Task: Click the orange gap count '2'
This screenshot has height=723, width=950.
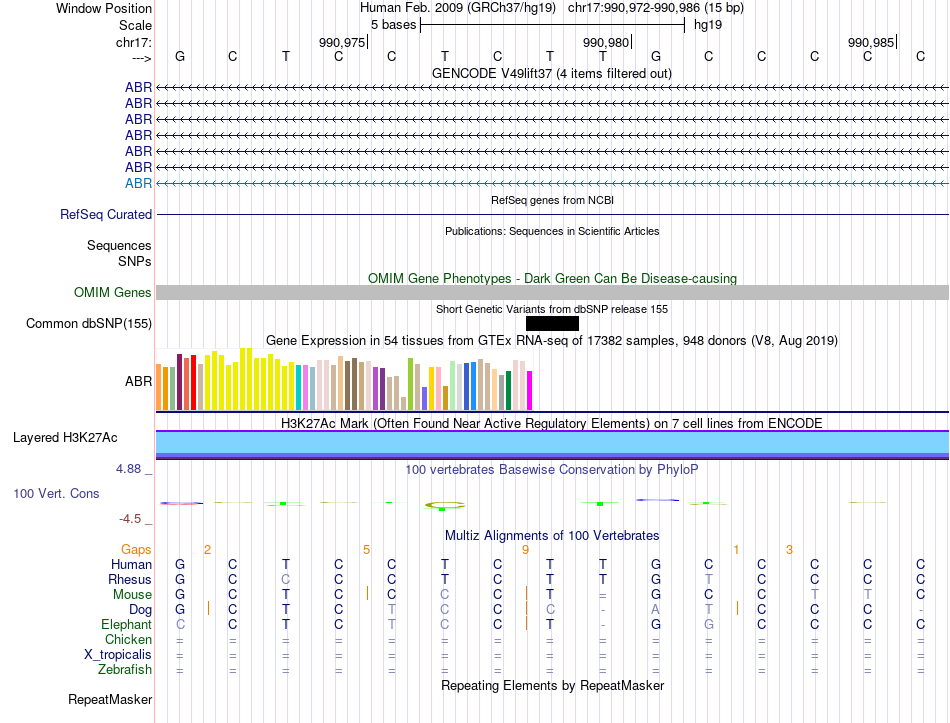Action: coord(207,550)
